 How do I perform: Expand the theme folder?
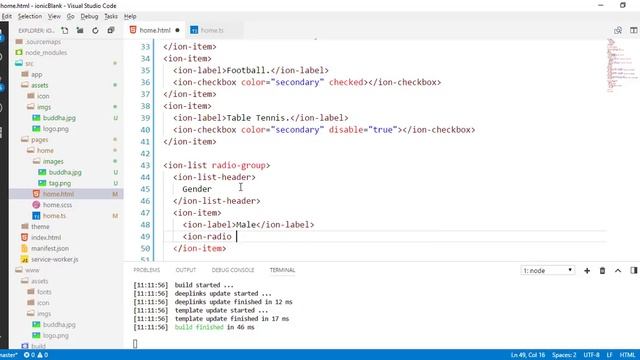click(40, 227)
